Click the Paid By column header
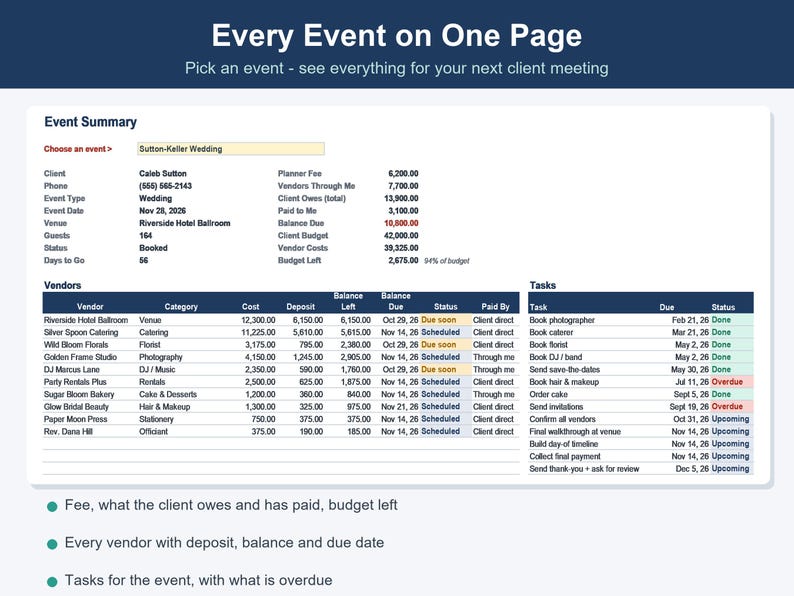 tap(495, 307)
